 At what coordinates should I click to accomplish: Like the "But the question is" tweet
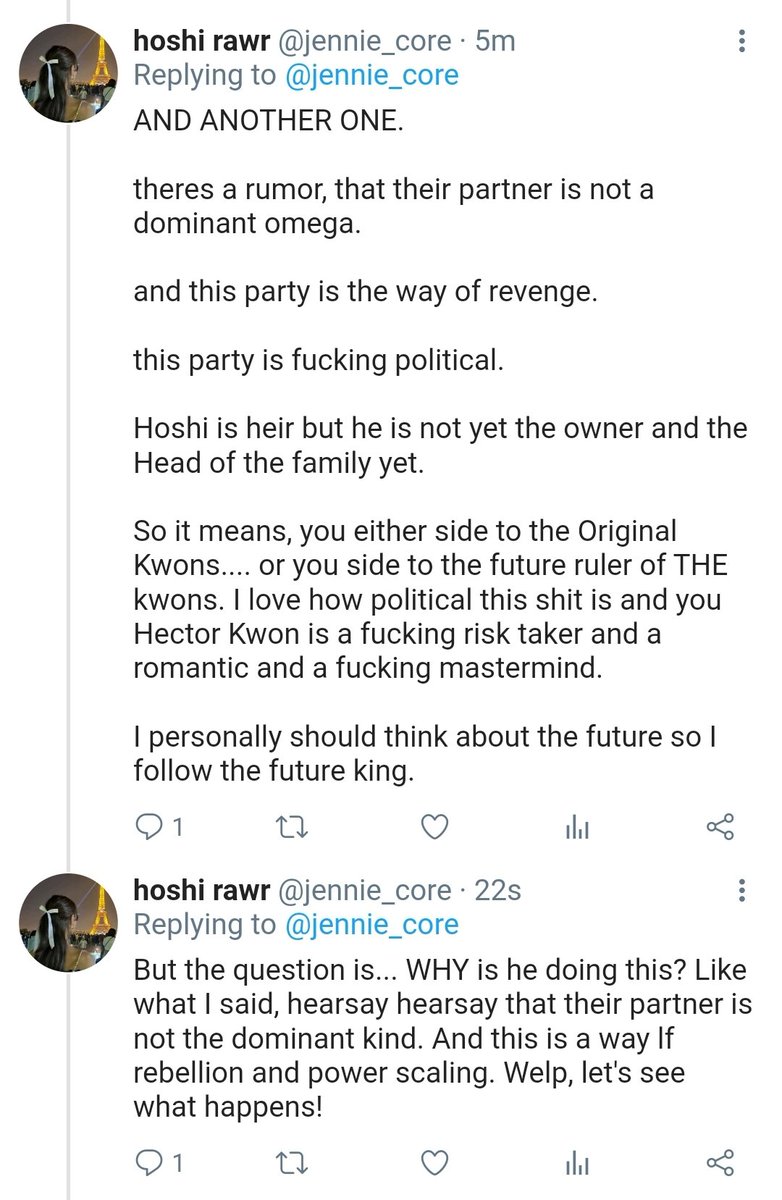coord(433,1162)
